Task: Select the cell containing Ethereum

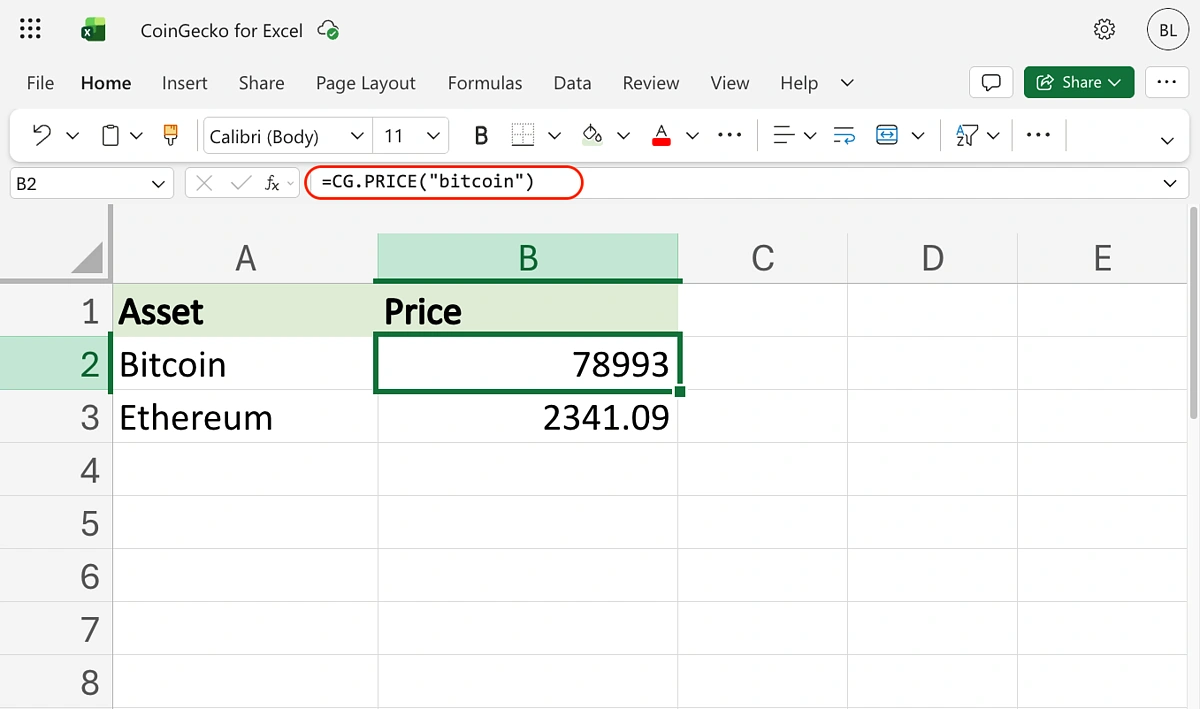Action: point(245,417)
